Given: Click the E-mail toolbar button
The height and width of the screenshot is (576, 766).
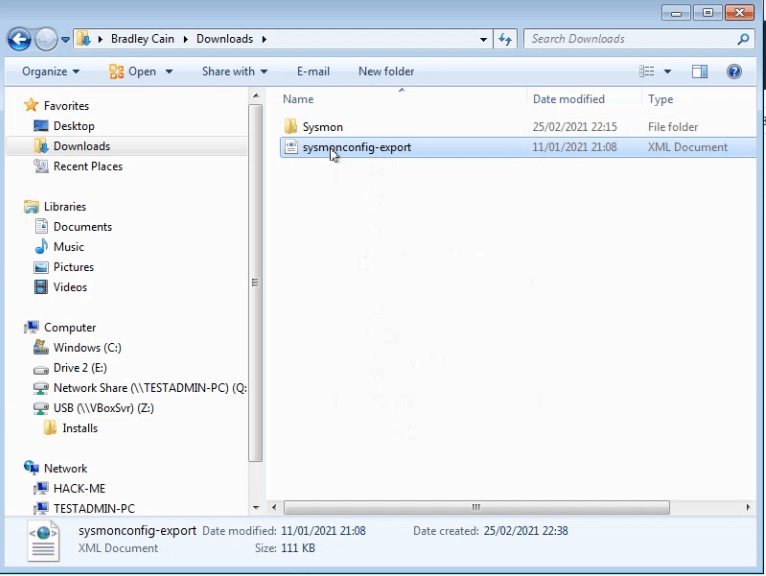Looking at the screenshot, I should [x=313, y=72].
